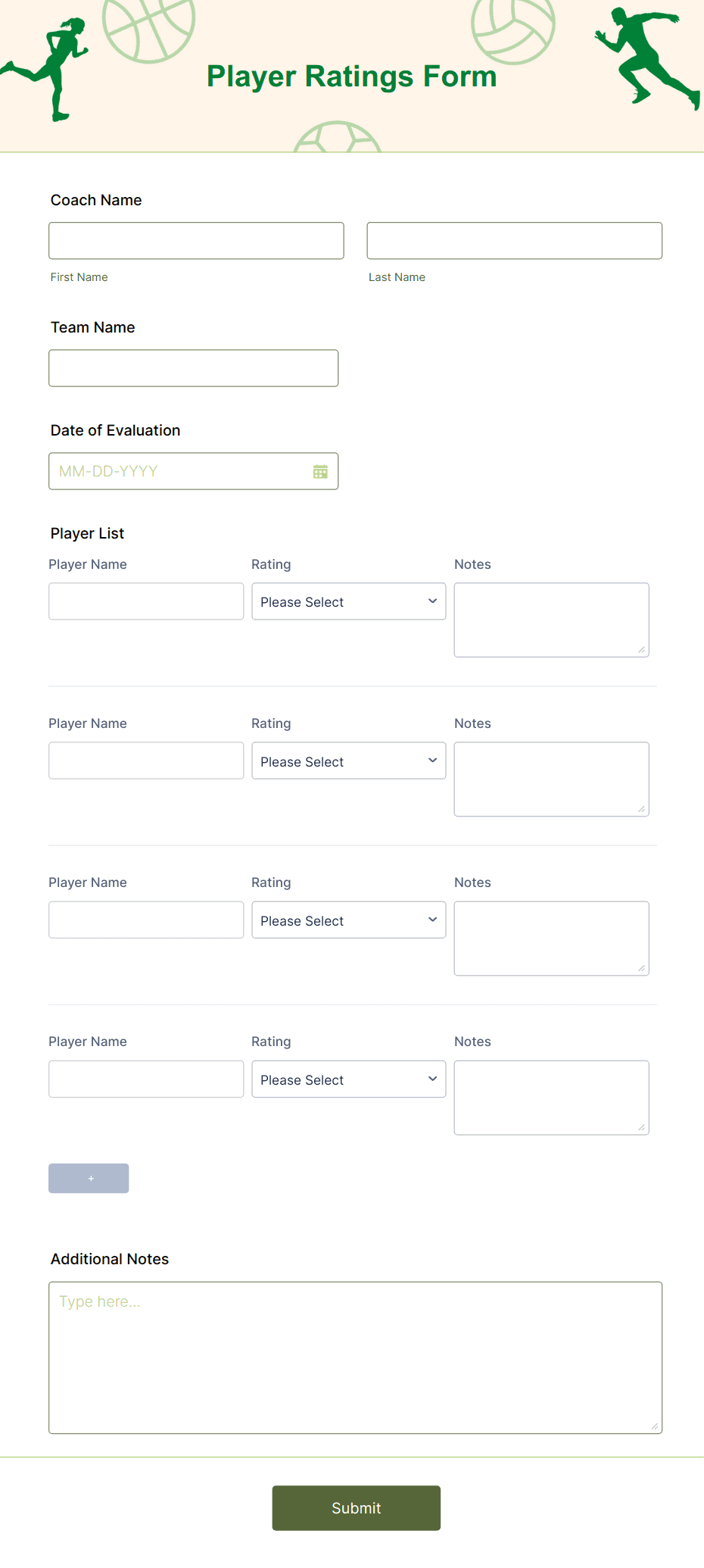Open the second player's Rating dropdown
The image size is (704, 1568).
[x=348, y=761]
